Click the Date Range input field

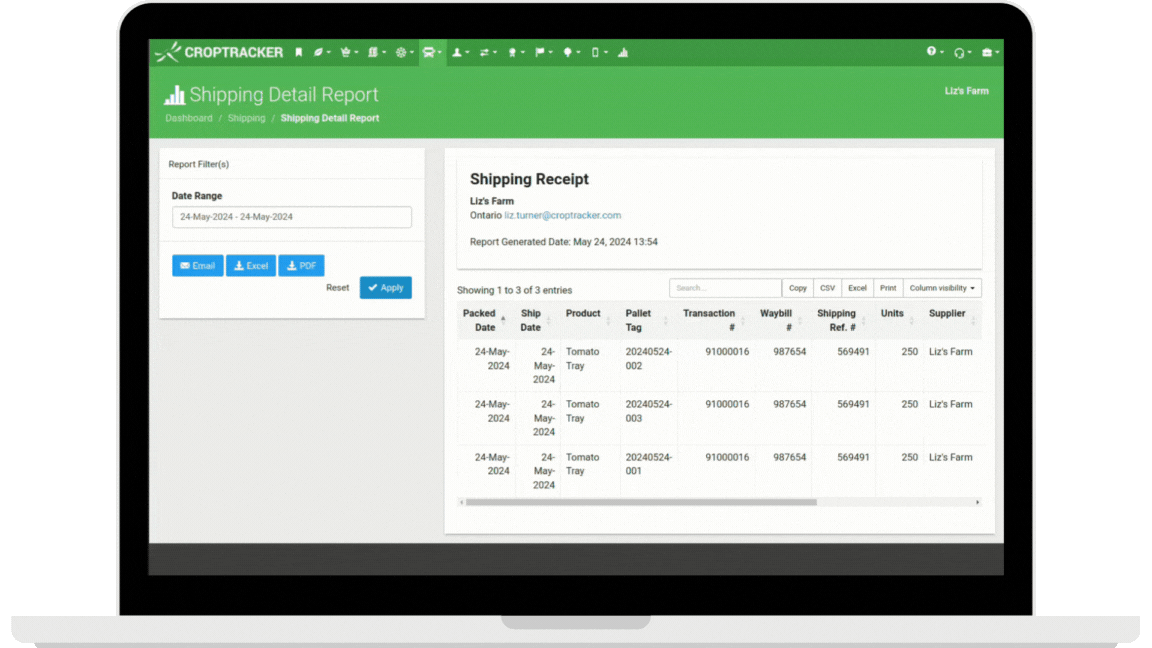tap(292, 217)
